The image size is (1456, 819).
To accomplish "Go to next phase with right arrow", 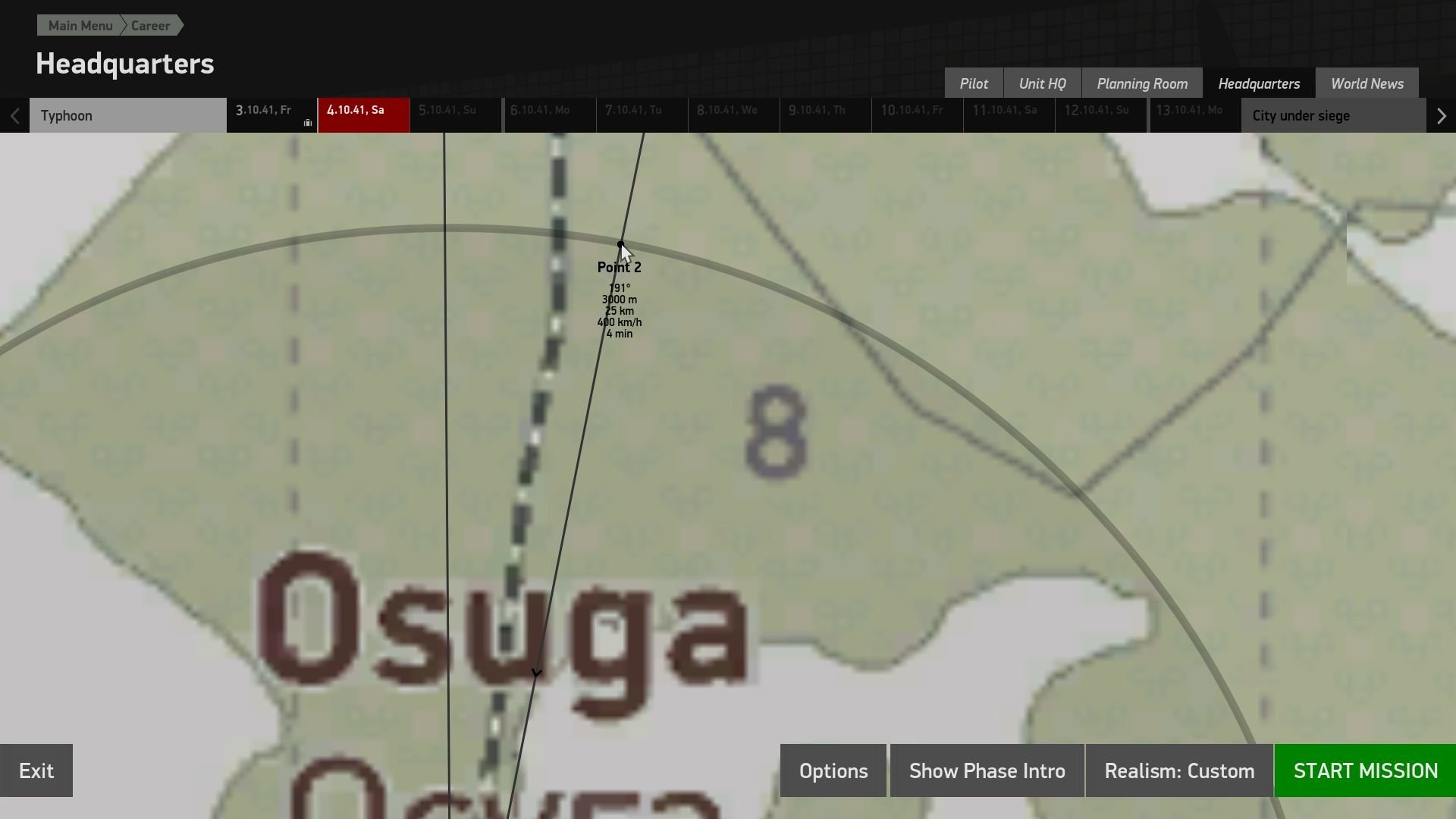I will tap(1441, 116).
